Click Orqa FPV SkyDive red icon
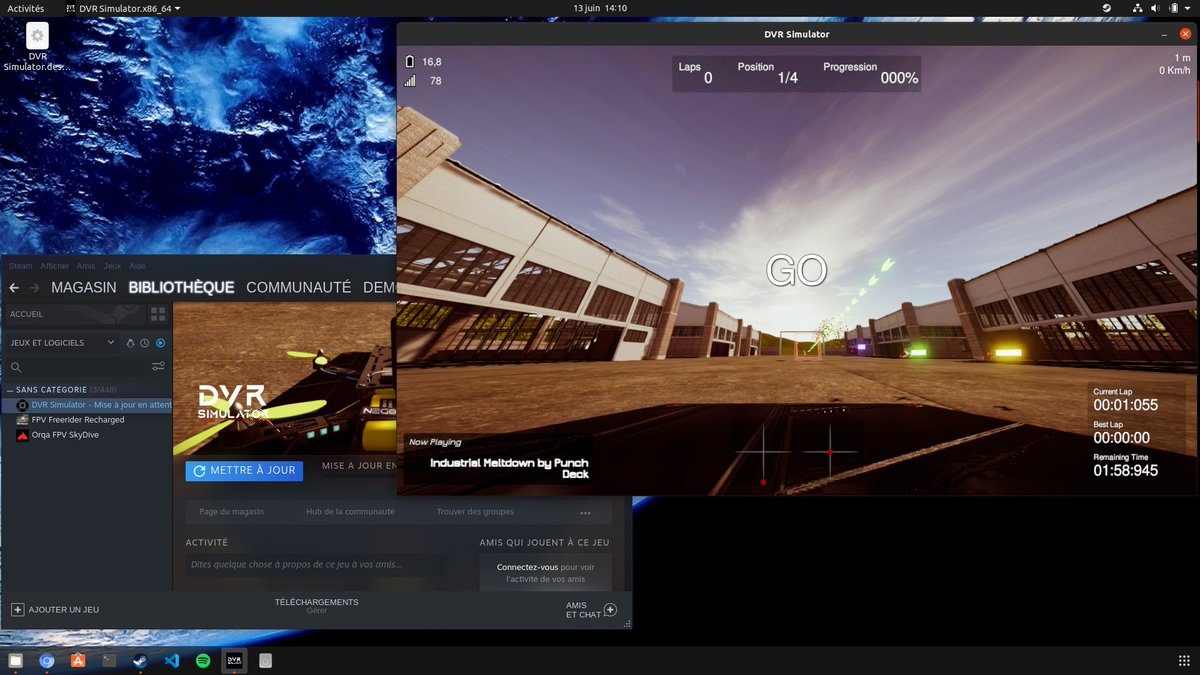 click(22, 435)
